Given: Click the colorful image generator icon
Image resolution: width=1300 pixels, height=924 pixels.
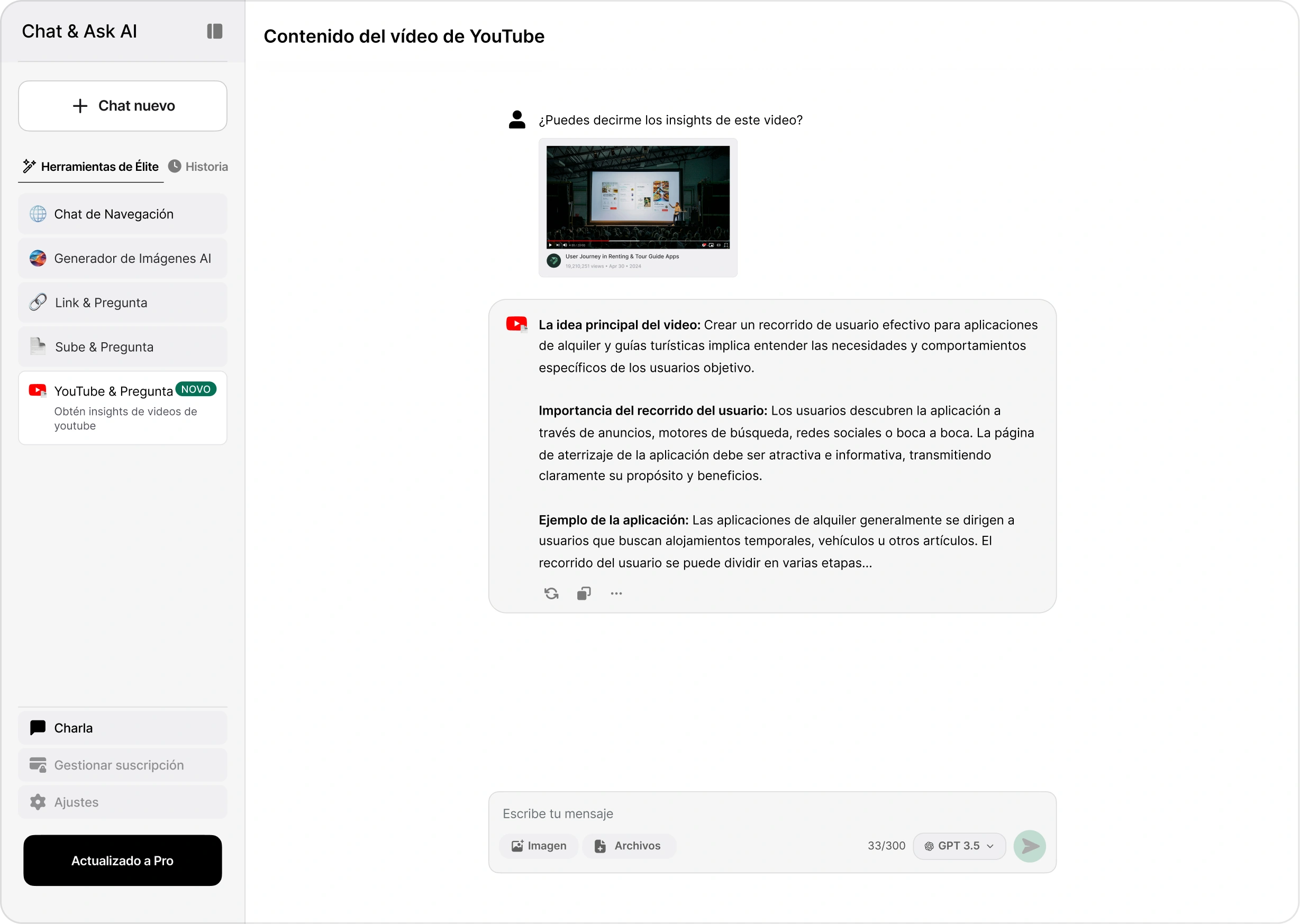Looking at the screenshot, I should coord(38,258).
